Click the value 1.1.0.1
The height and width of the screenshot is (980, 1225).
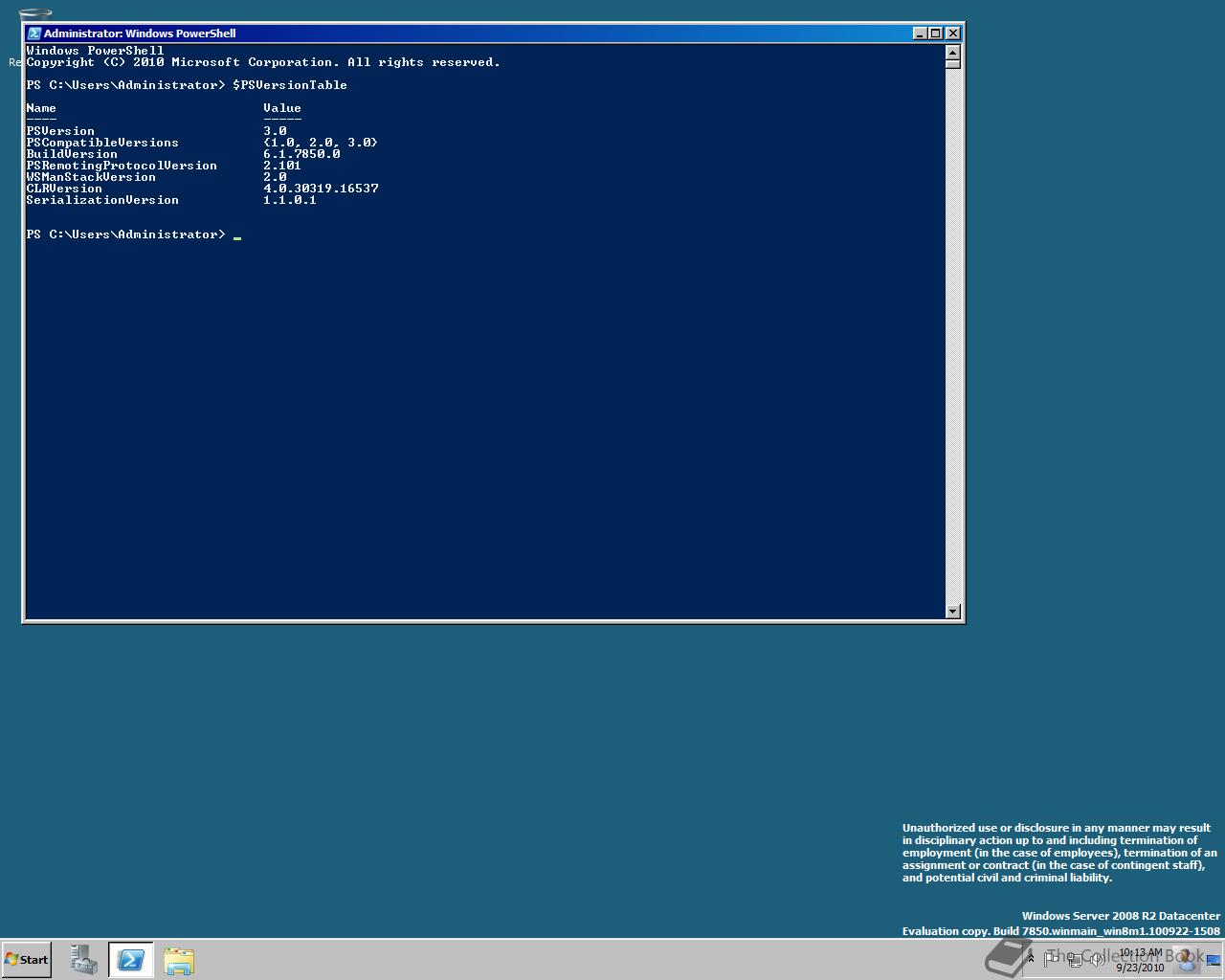(x=290, y=200)
